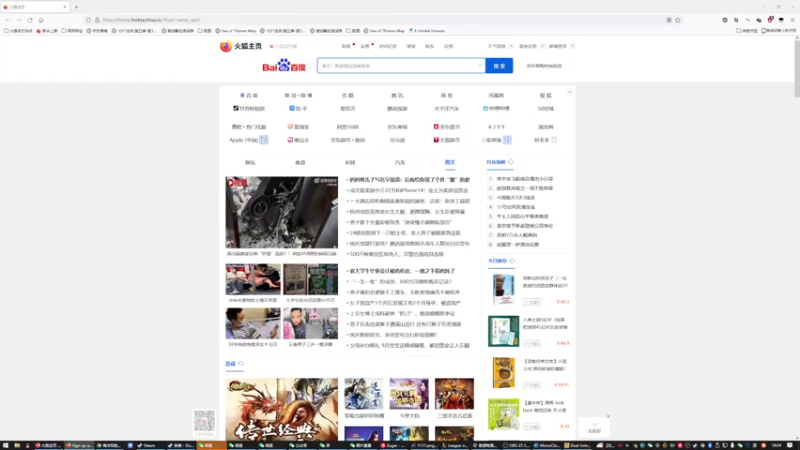Expand the 星座运势 dropdown
The width and height of the screenshot is (800, 450).
[542, 46]
